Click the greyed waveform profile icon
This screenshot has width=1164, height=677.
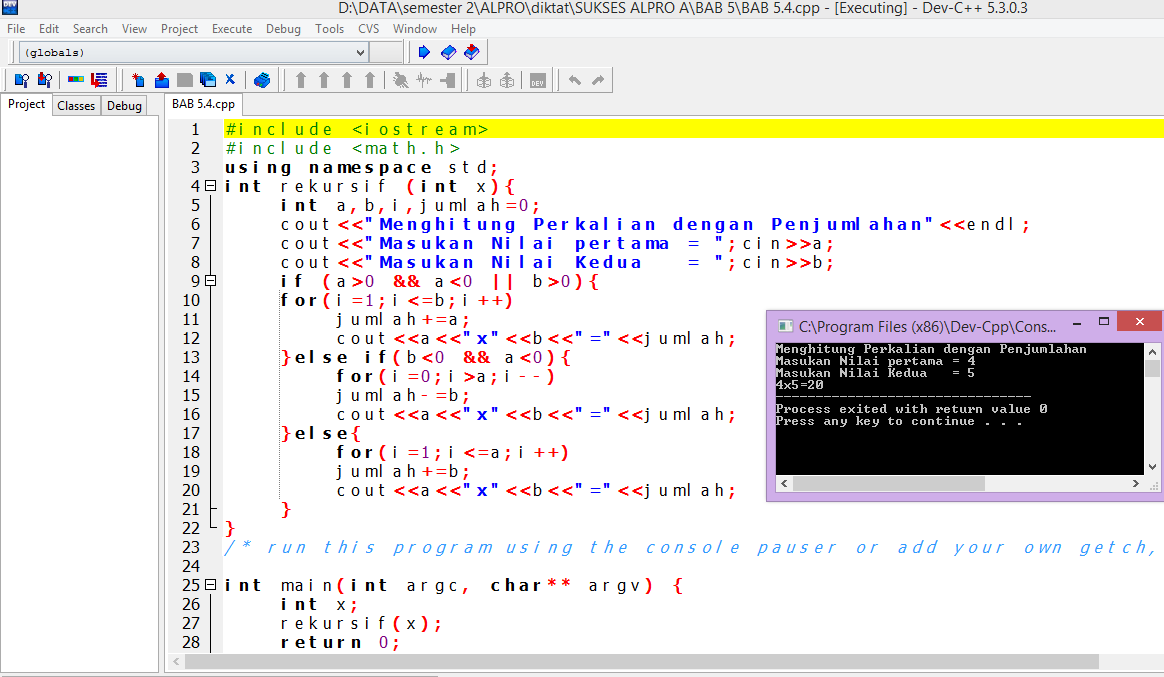click(424, 80)
